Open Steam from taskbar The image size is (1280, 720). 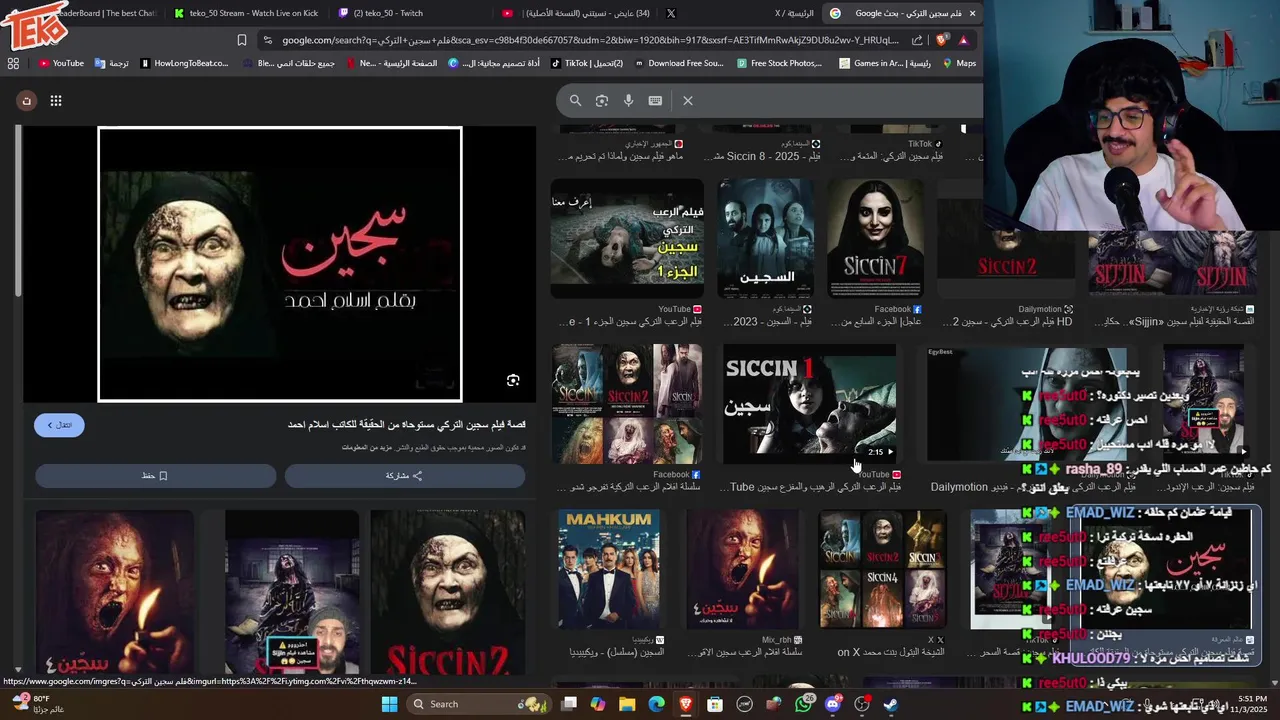[891, 704]
